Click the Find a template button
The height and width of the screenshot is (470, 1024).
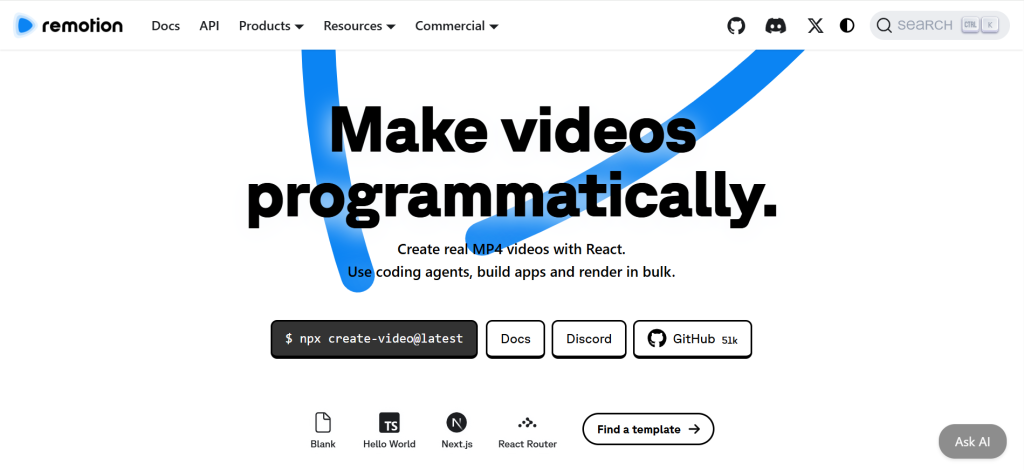coord(648,429)
